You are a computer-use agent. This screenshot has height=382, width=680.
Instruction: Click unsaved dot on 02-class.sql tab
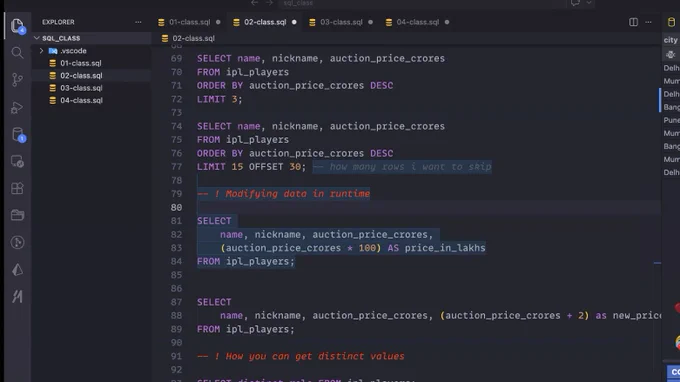(x=294, y=22)
